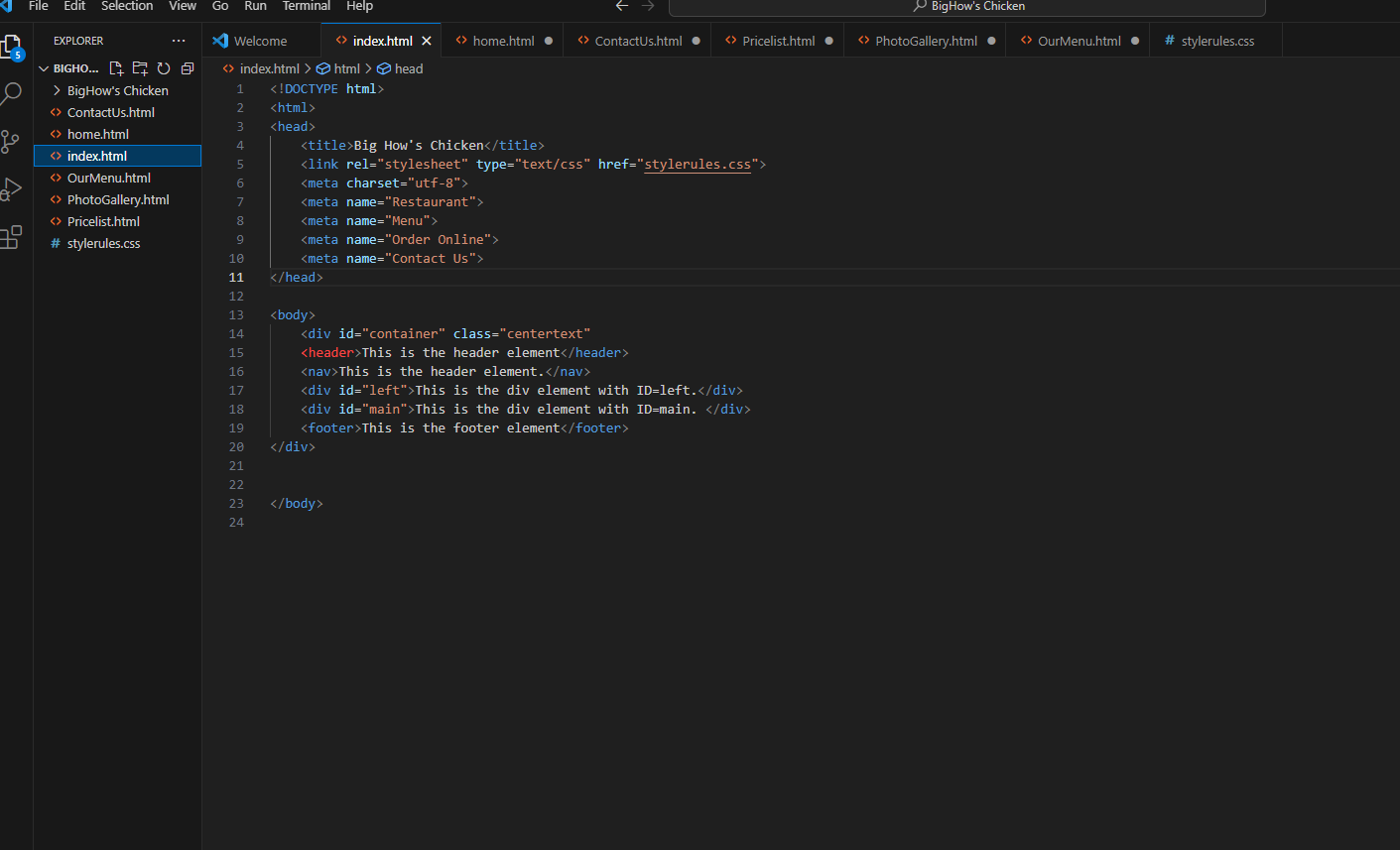1400x850 pixels.
Task: Click the stylerules.css link in the code
Action: click(698, 164)
